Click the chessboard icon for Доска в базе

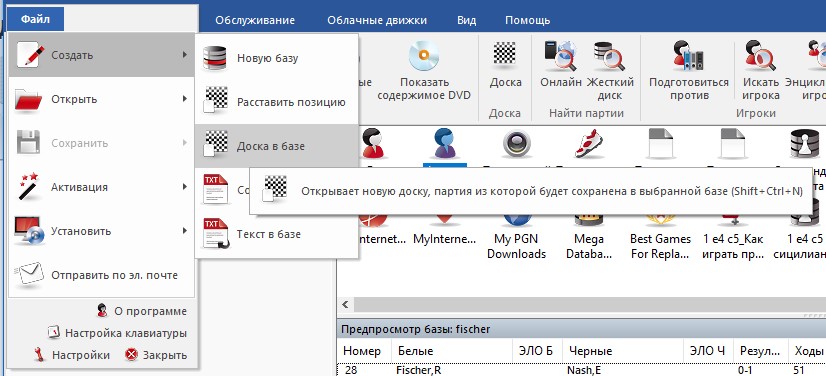tap(215, 145)
